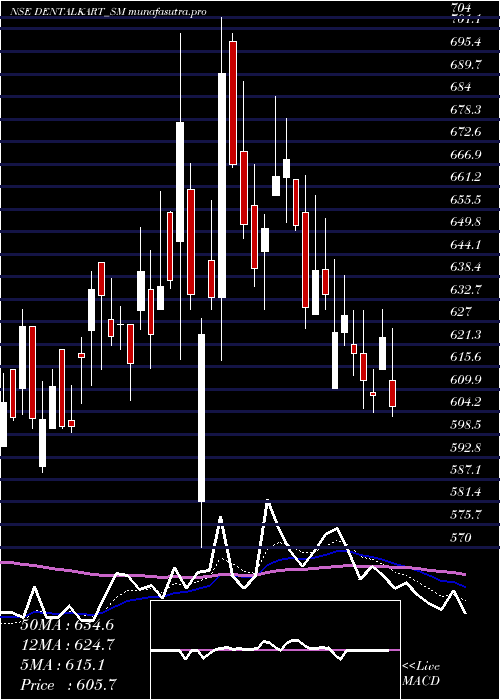Screen dimensions: 500x700
Task: Click the 689.7 price axis label
Action: click(x=466, y=65)
